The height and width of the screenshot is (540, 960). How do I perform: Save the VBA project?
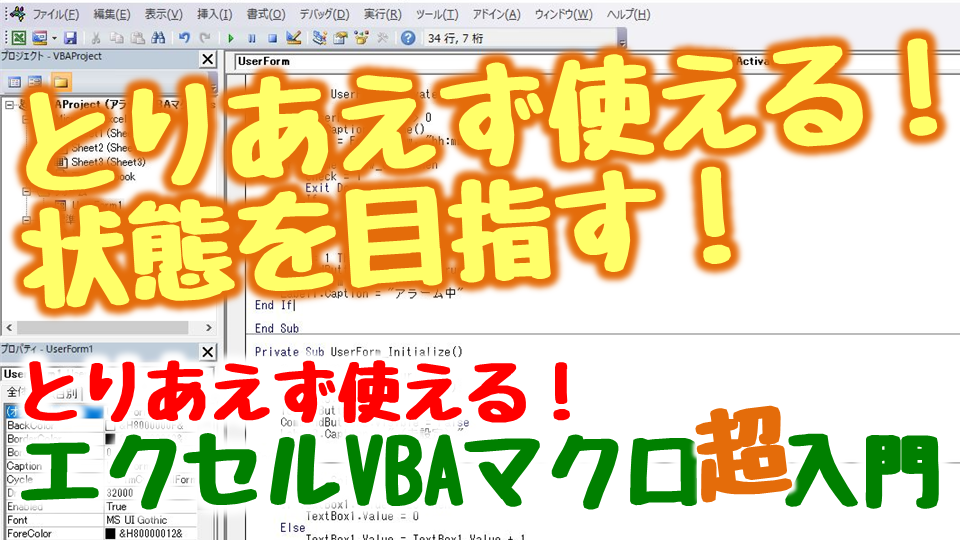70,38
